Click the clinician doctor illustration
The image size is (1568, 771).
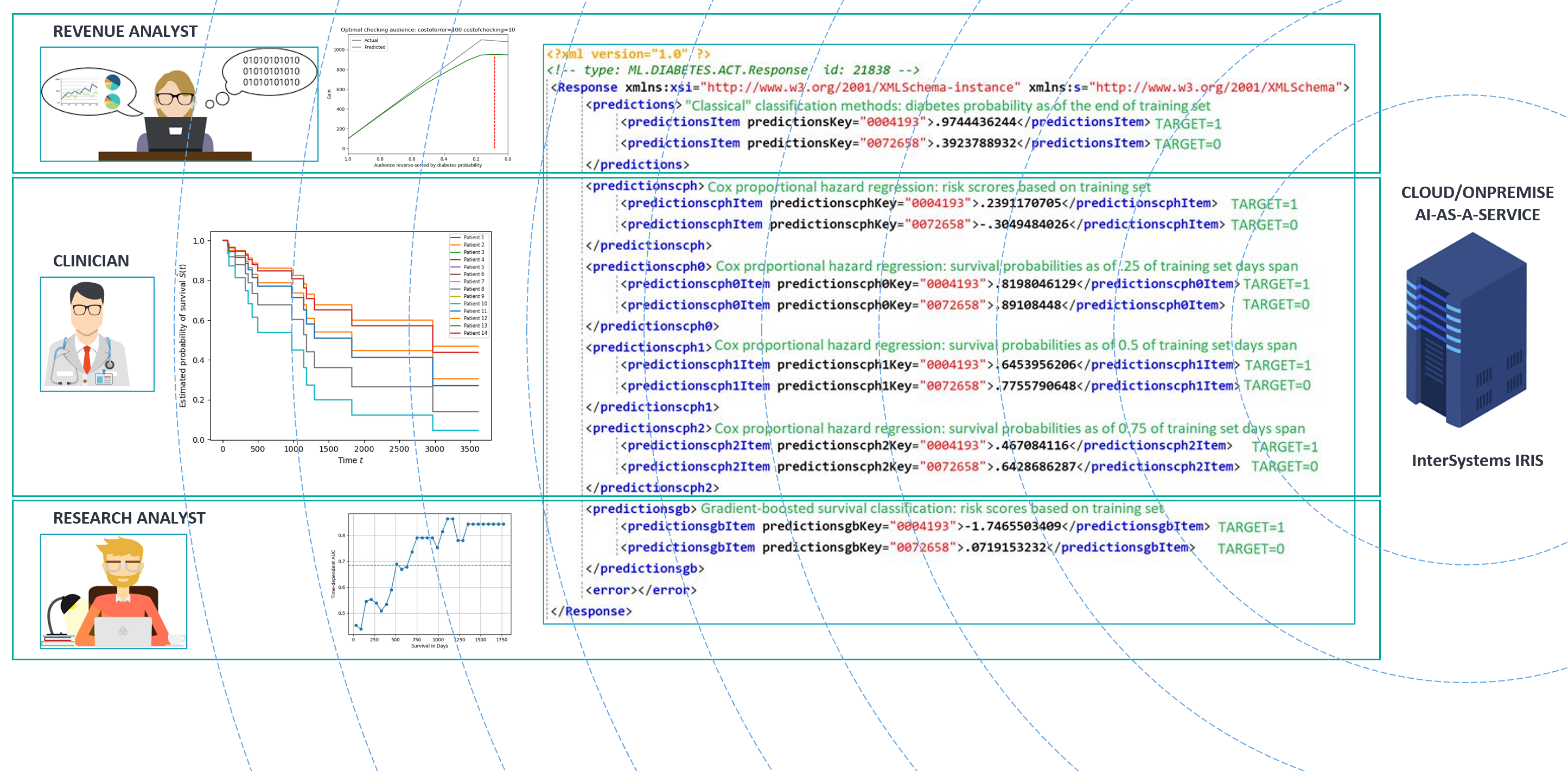pyautogui.click(x=98, y=334)
